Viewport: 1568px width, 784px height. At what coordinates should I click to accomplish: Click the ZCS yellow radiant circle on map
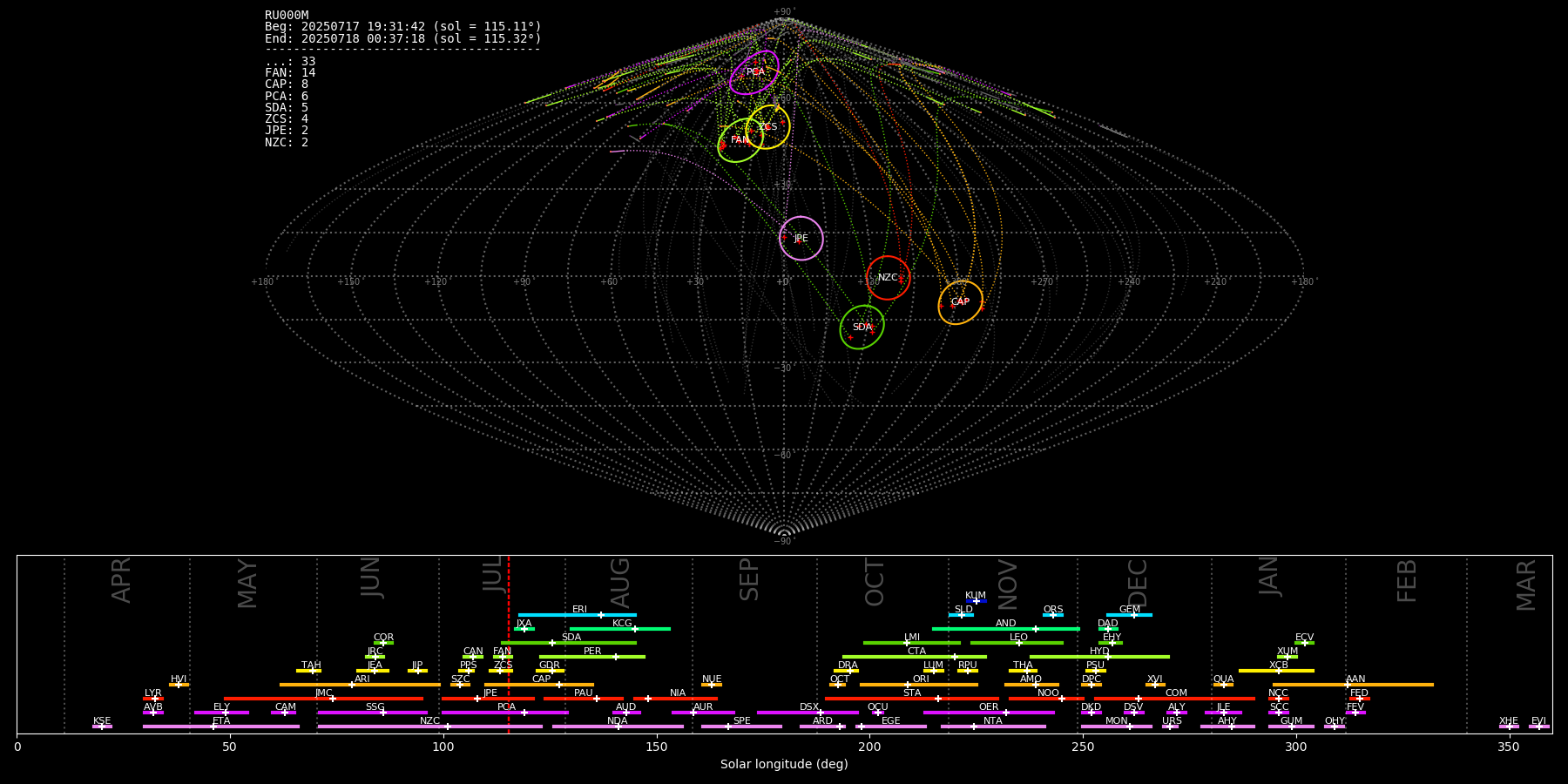pyautogui.click(x=767, y=127)
